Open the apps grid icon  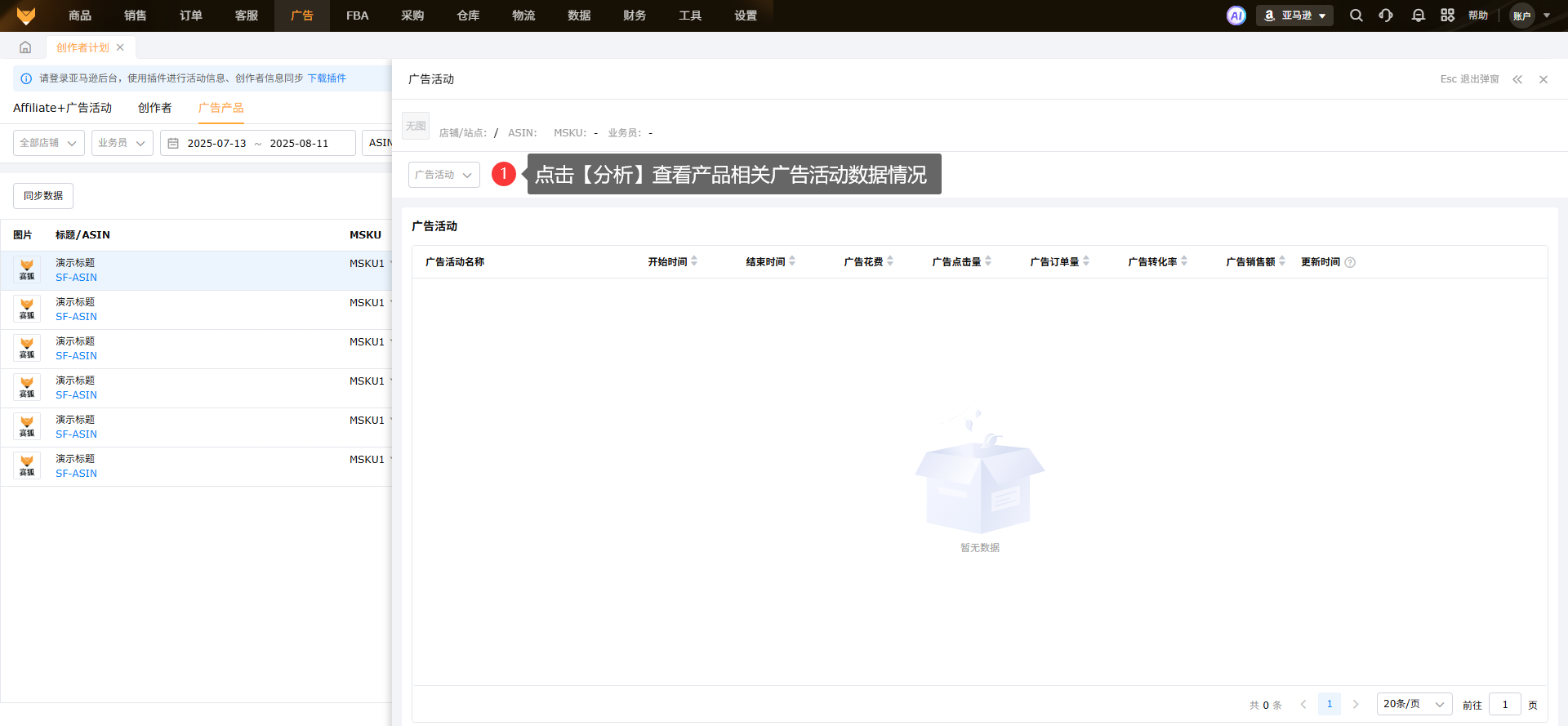(x=1448, y=16)
